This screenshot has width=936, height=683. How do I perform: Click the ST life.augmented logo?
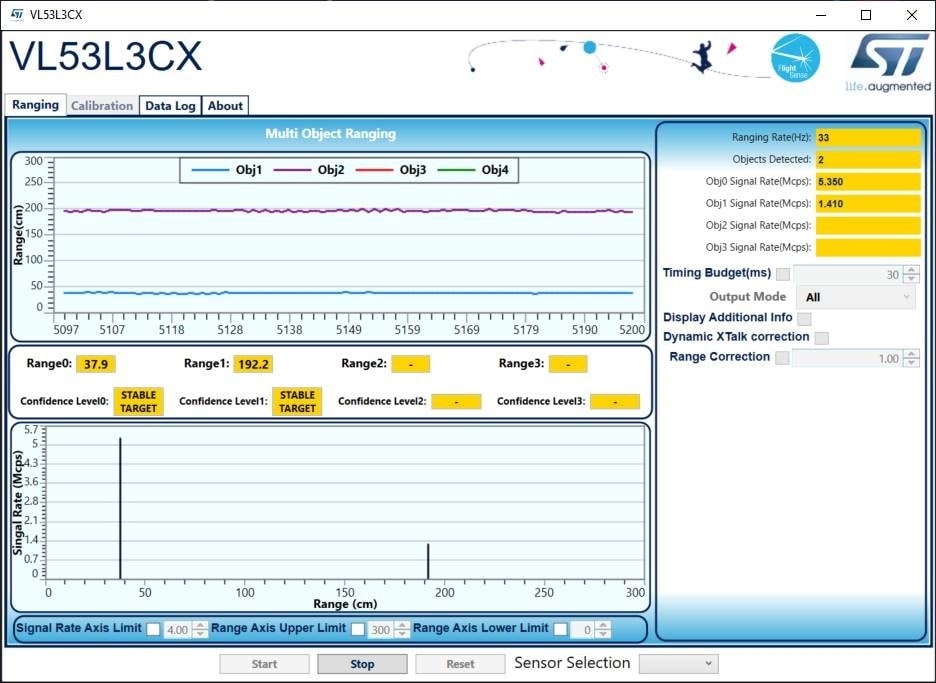click(x=887, y=63)
